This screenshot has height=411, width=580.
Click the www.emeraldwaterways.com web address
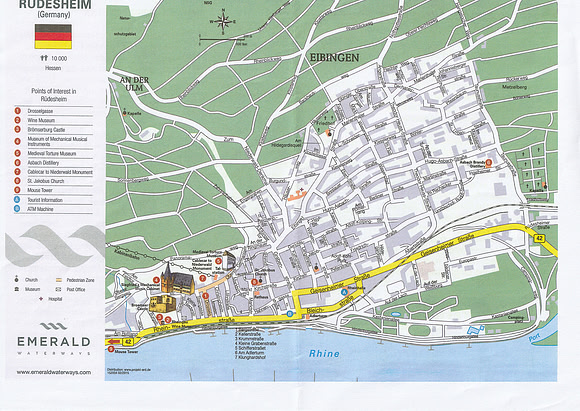click(54, 372)
